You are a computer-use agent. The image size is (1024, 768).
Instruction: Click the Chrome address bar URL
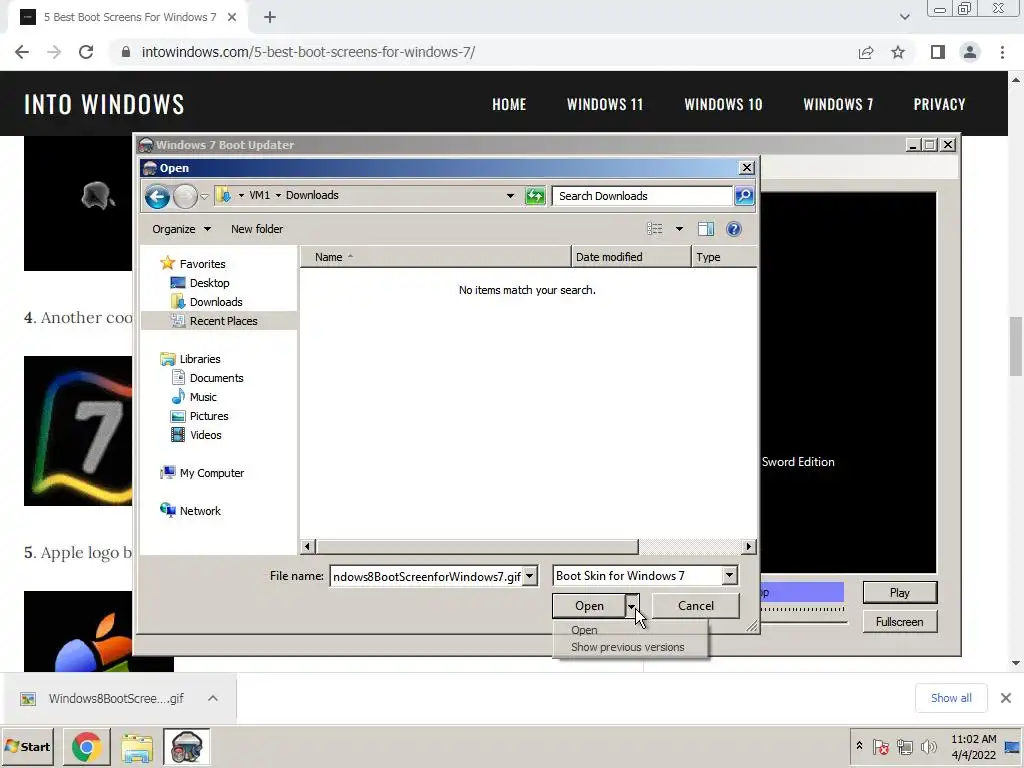[308, 52]
